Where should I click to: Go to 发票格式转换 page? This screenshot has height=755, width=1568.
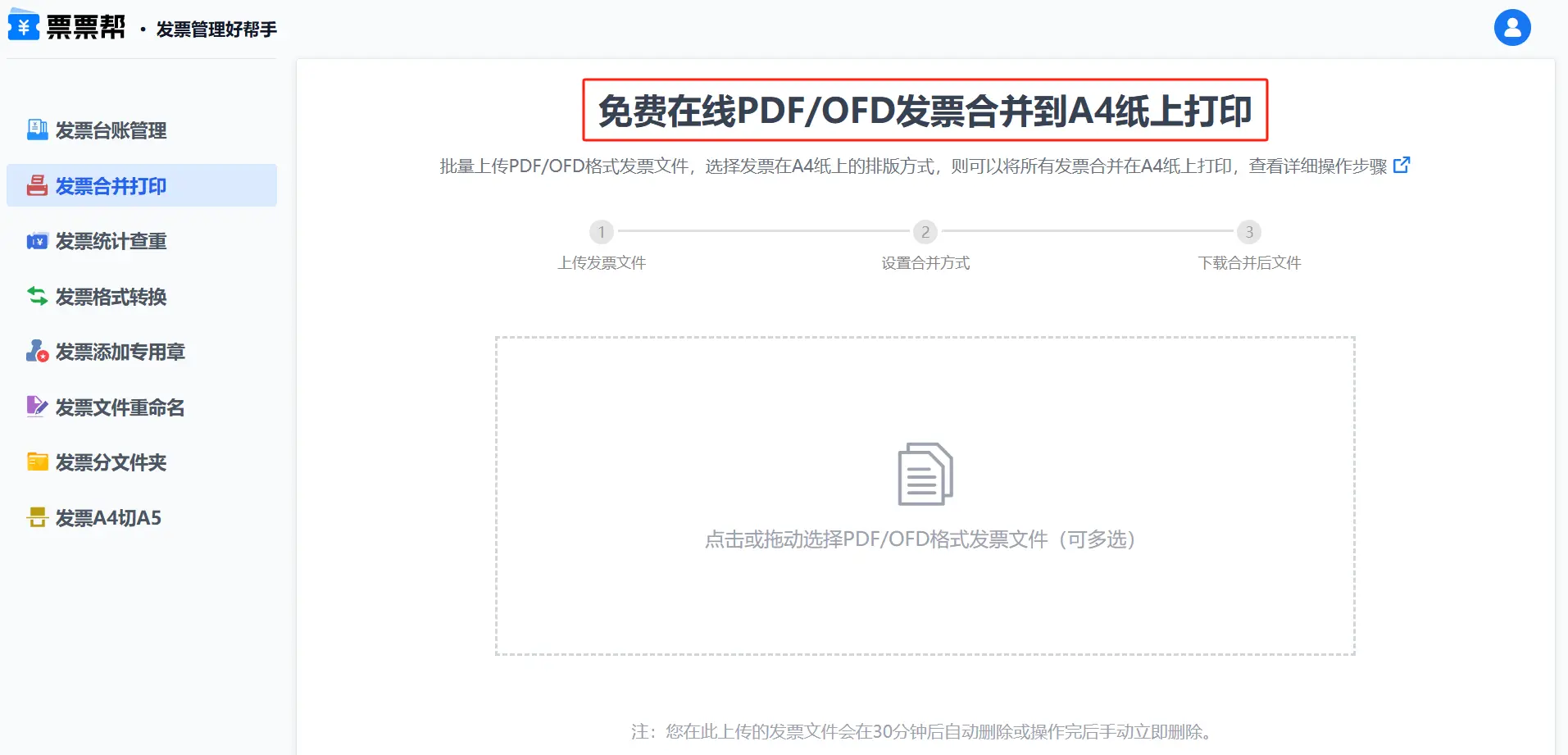pos(142,296)
